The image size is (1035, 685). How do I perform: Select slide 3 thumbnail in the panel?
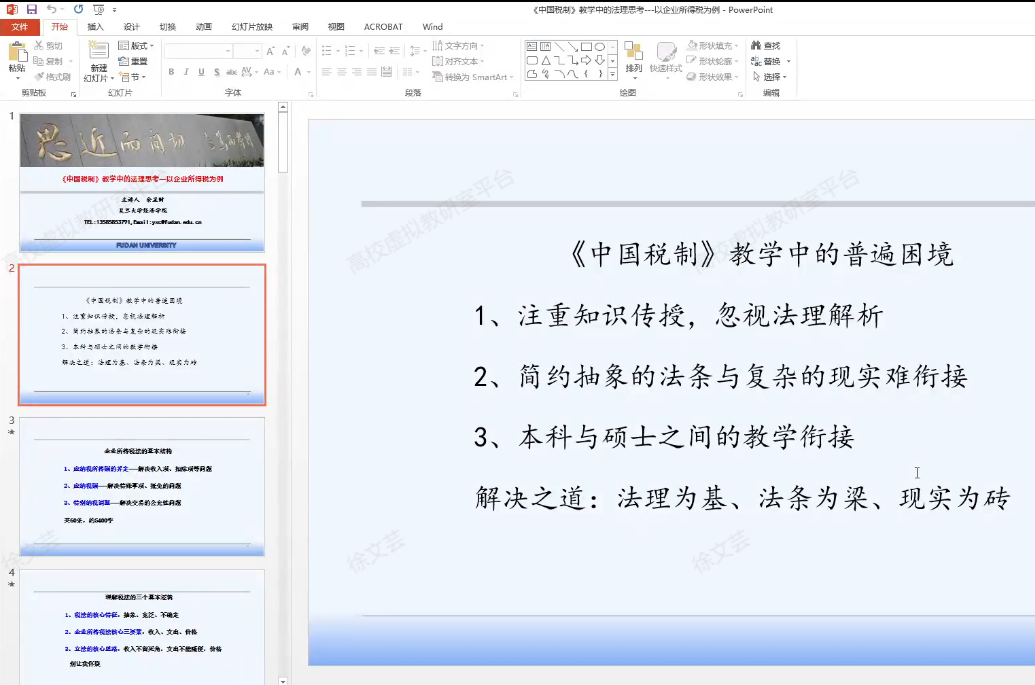coord(142,486)
